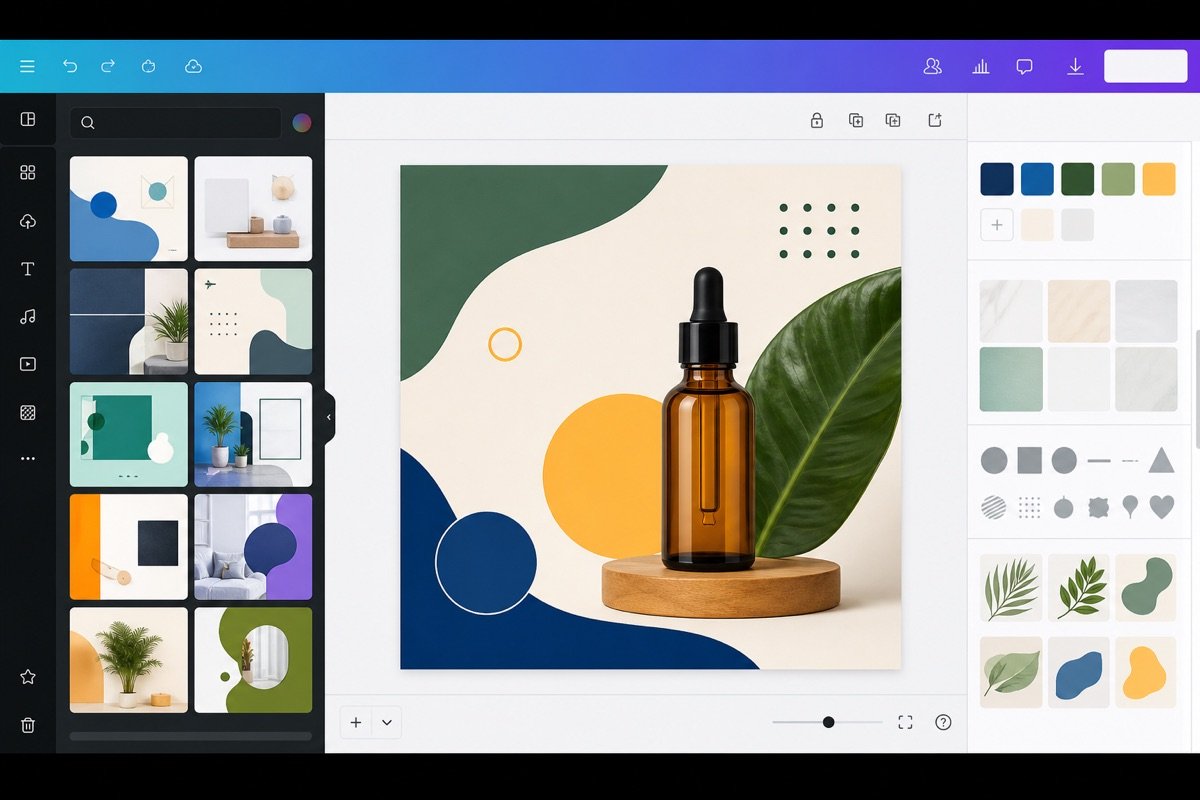Choose the purple sofa room template
This screenshot has width=1200, height=800.
coord(253,547)
